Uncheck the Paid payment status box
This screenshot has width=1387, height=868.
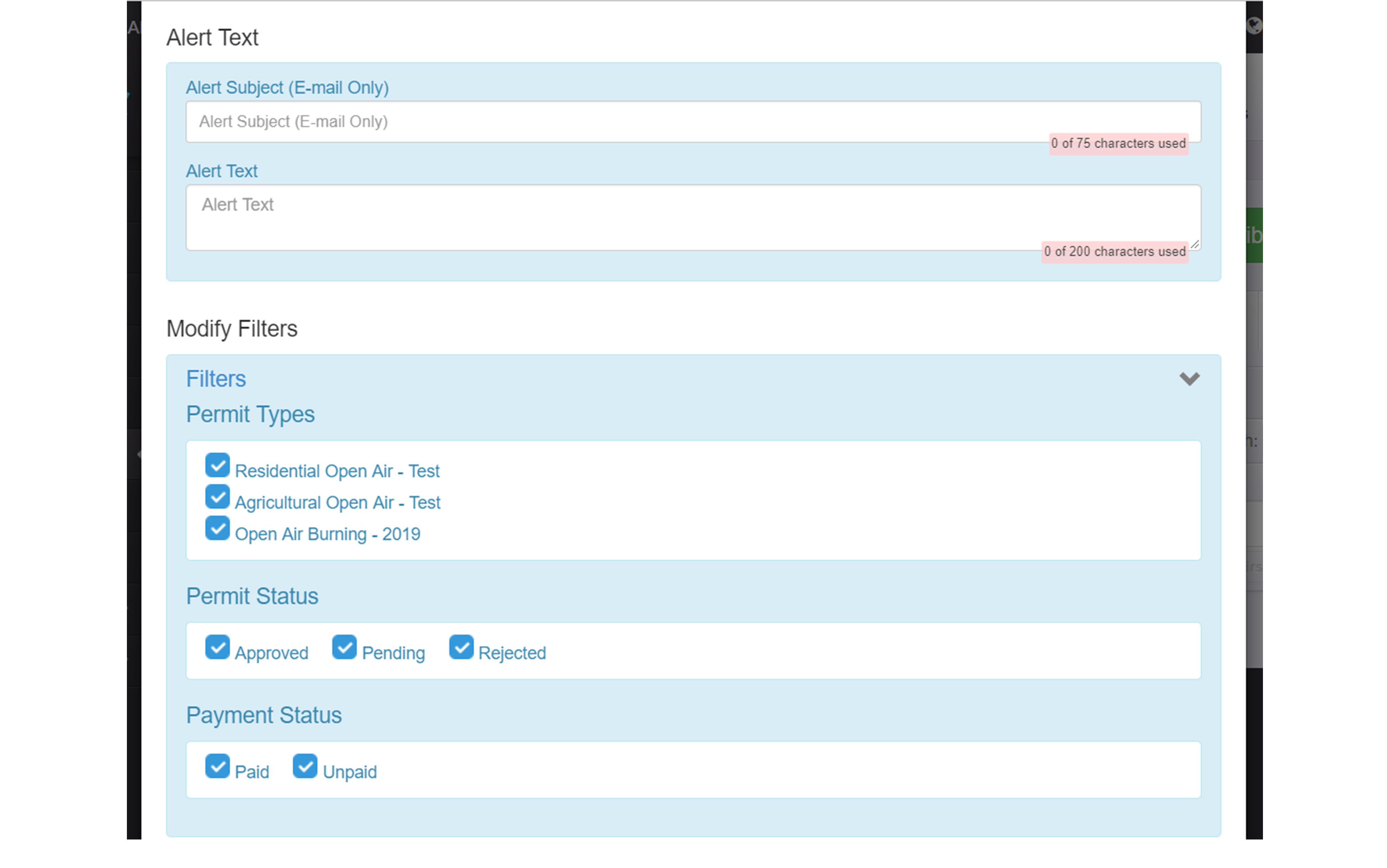pyautogui.click(x=217, y=766)
